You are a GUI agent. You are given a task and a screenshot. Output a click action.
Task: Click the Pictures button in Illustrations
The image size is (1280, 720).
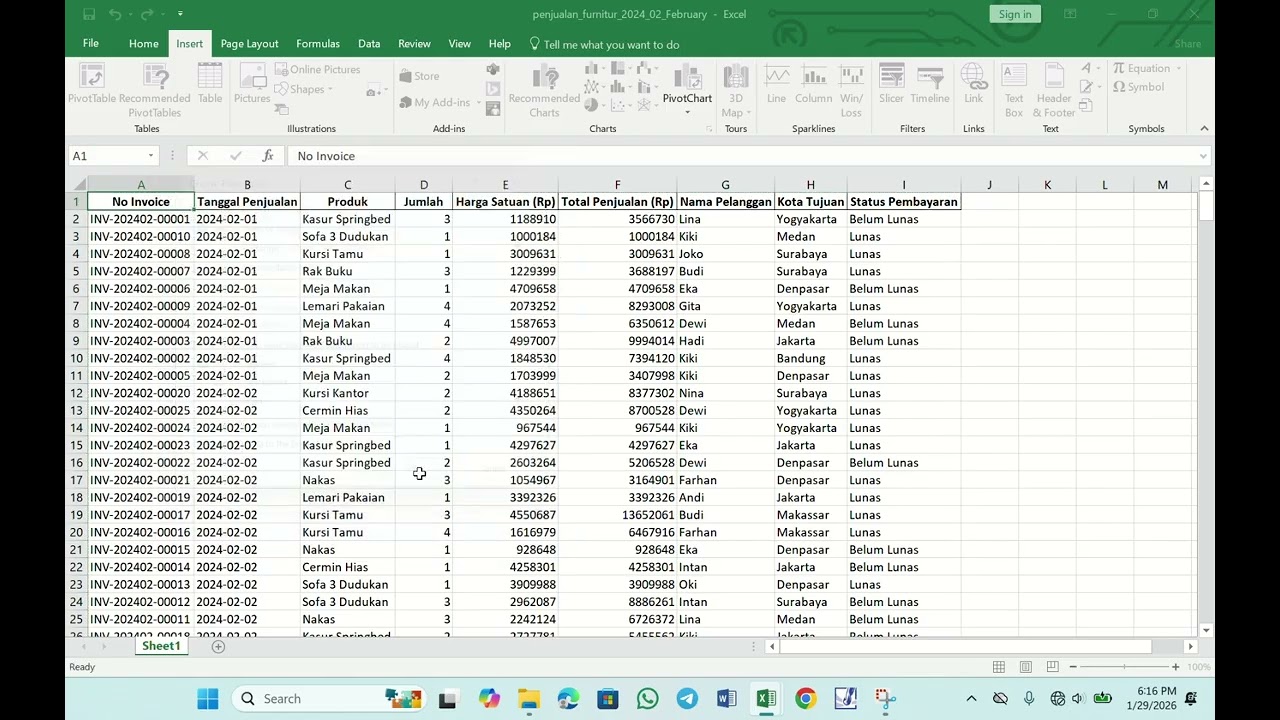(x=252, y=84)
